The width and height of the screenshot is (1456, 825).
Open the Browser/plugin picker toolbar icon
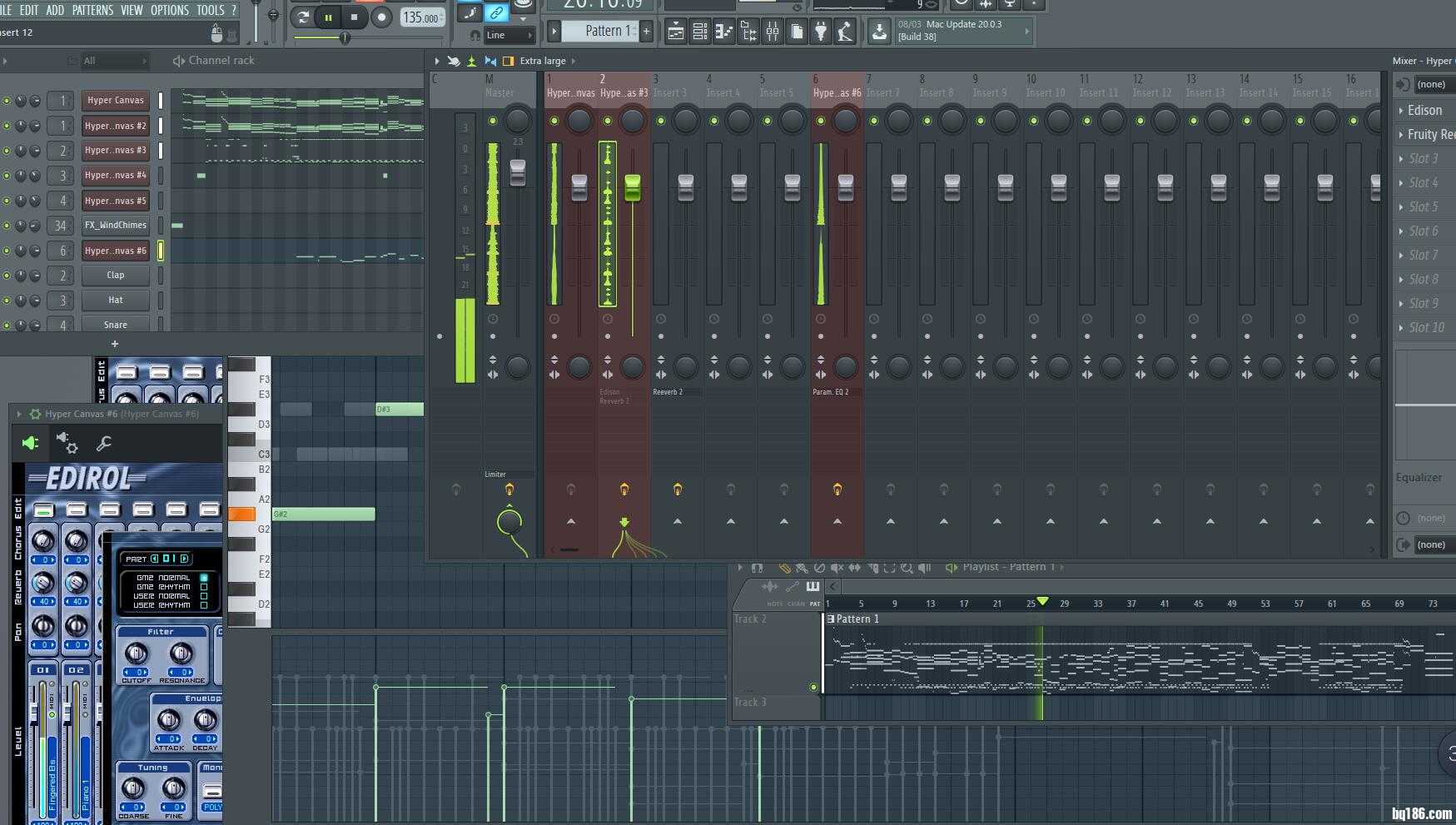748,32
